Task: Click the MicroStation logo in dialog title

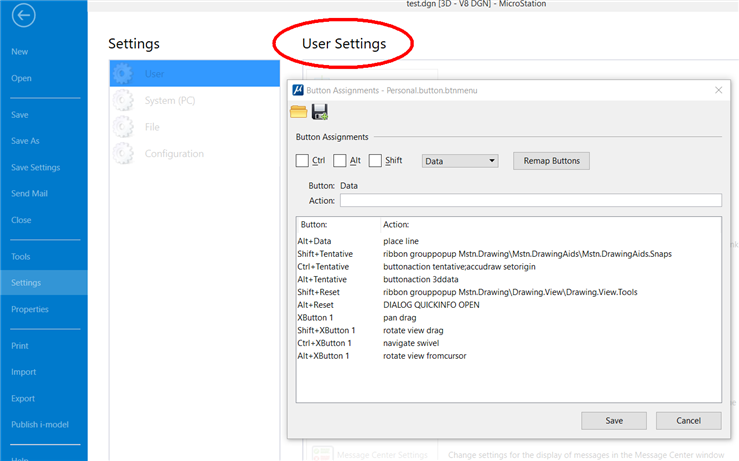Action: 298,90
